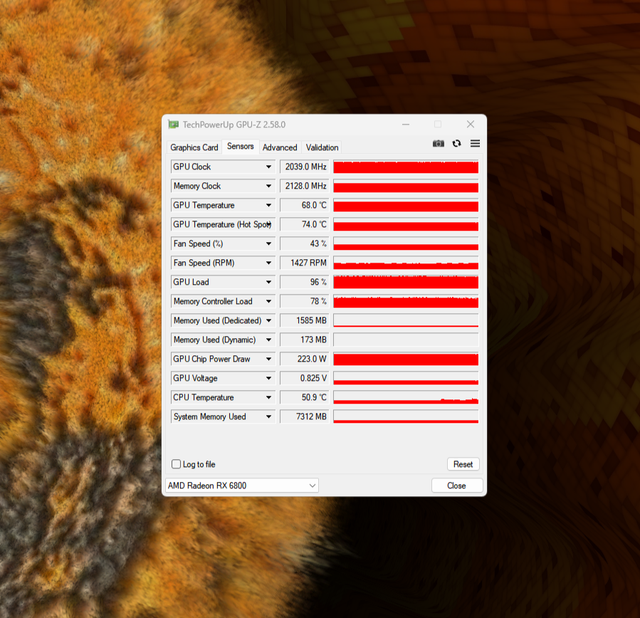Click the 96 % GPU load value
This screenshot has width=640, height=618.
click(x=304, y=282)
